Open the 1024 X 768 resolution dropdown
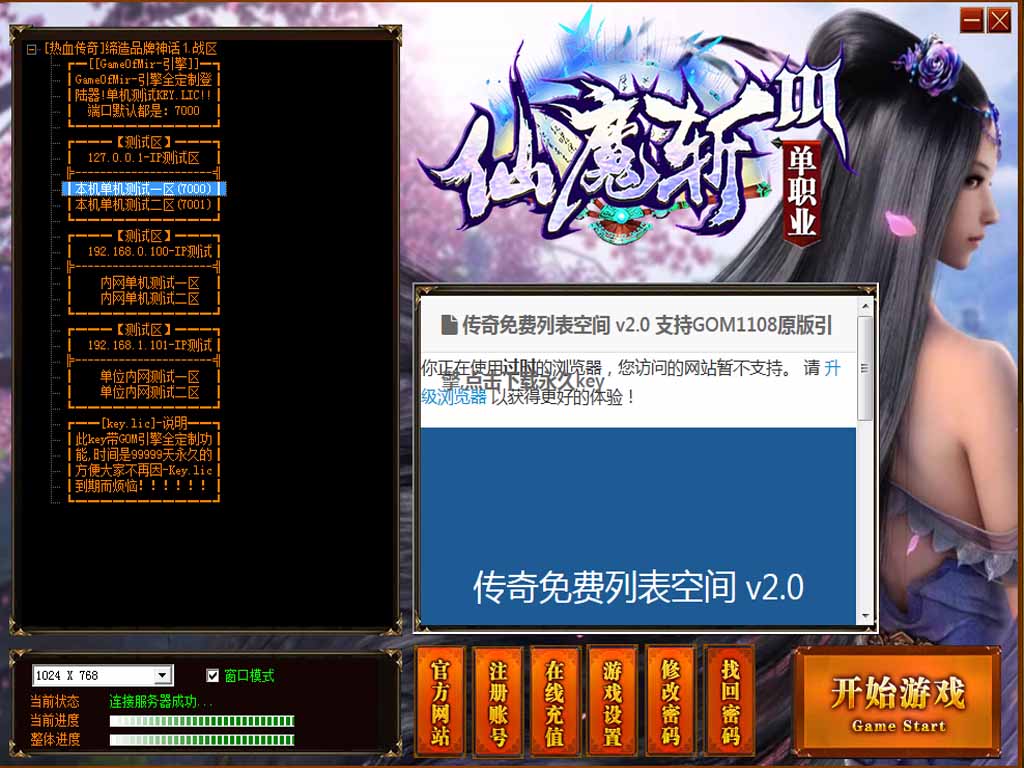This screenshot has height=768, width=1024. (163, 675)
